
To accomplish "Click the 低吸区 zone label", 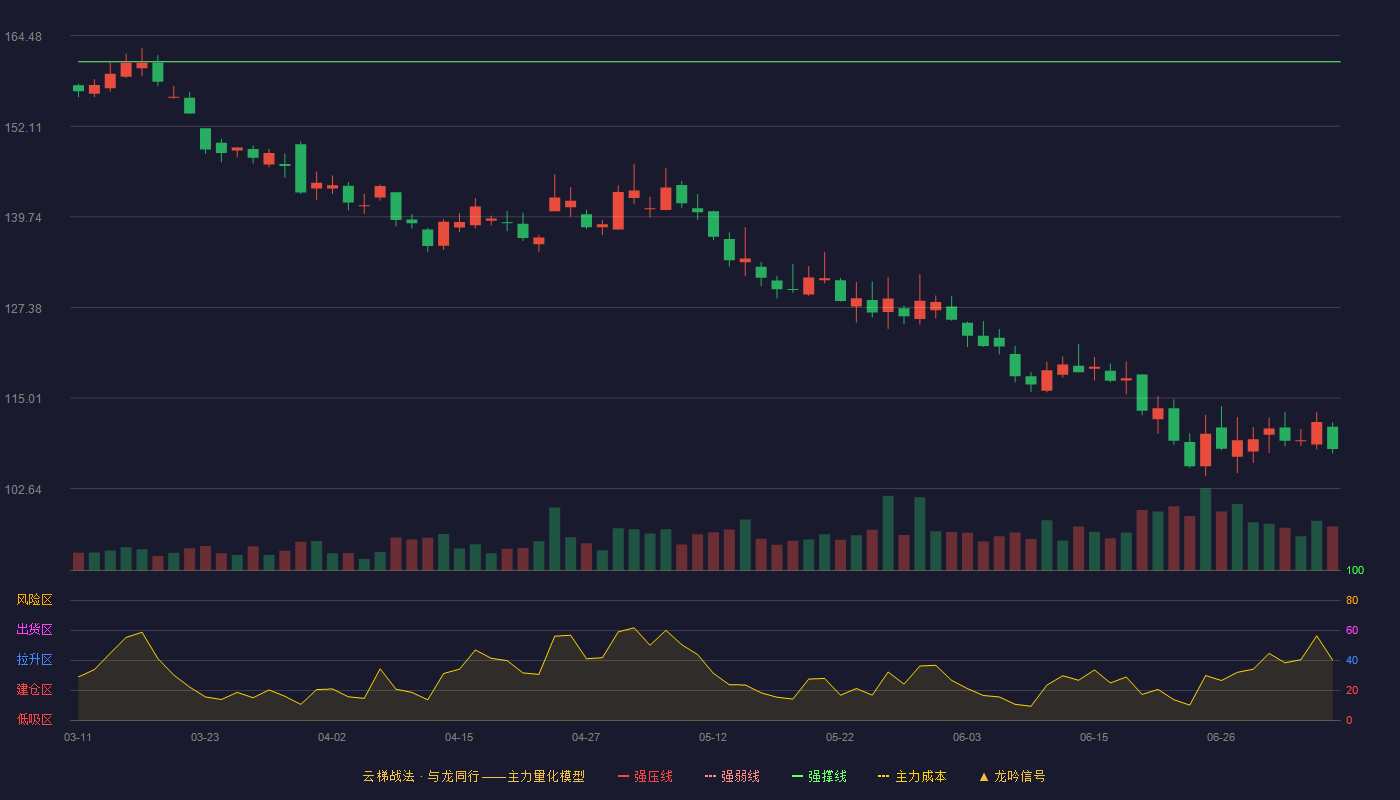I will point(34,719).
